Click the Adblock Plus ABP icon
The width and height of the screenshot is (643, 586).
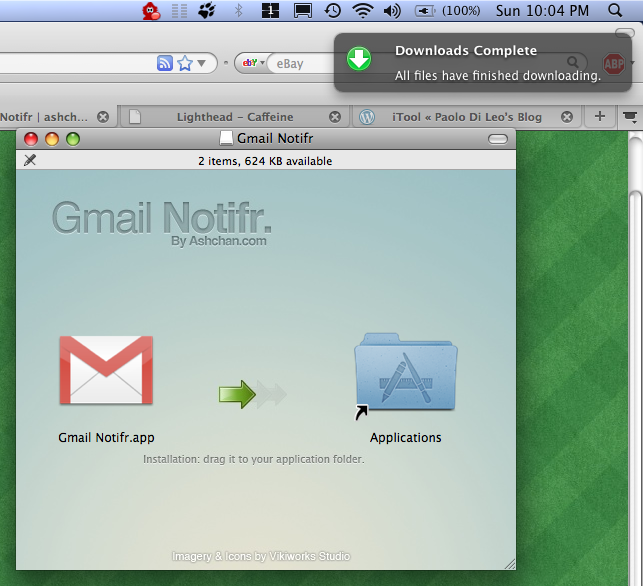[613, 64]
